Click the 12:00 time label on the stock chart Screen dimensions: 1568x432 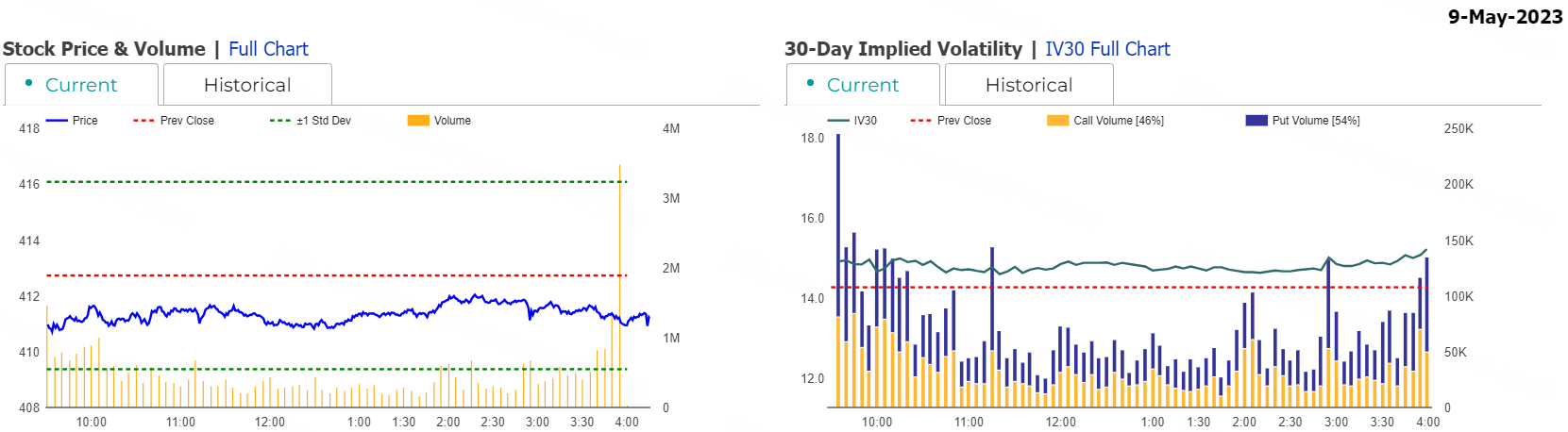[270, 422]
